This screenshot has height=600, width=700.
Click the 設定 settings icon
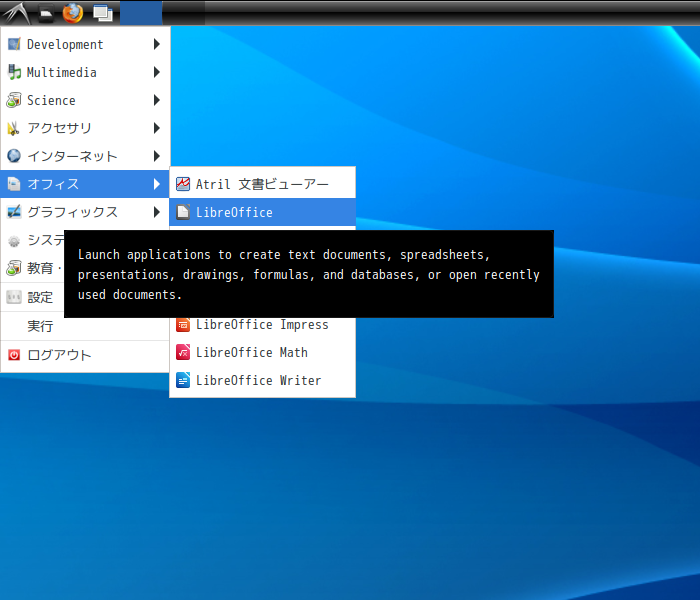[x=14, y=297]
